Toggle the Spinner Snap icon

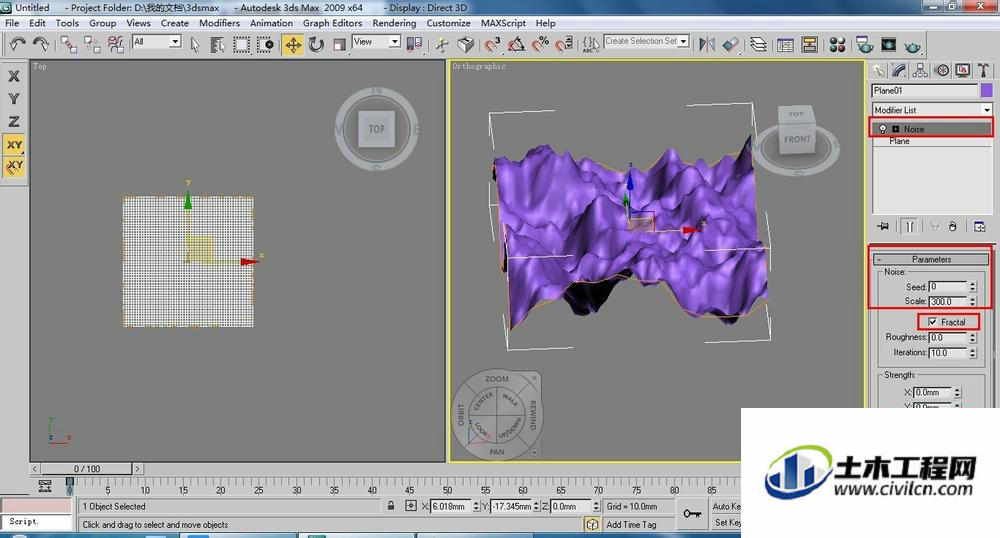tap(564, 44)
